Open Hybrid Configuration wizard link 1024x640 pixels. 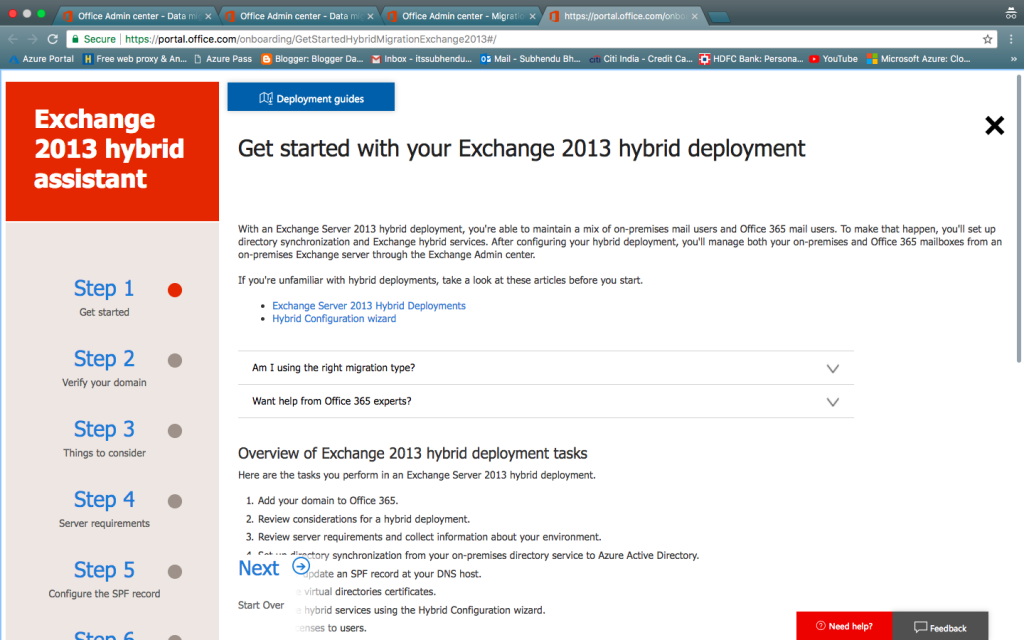(x=334, y=319)
